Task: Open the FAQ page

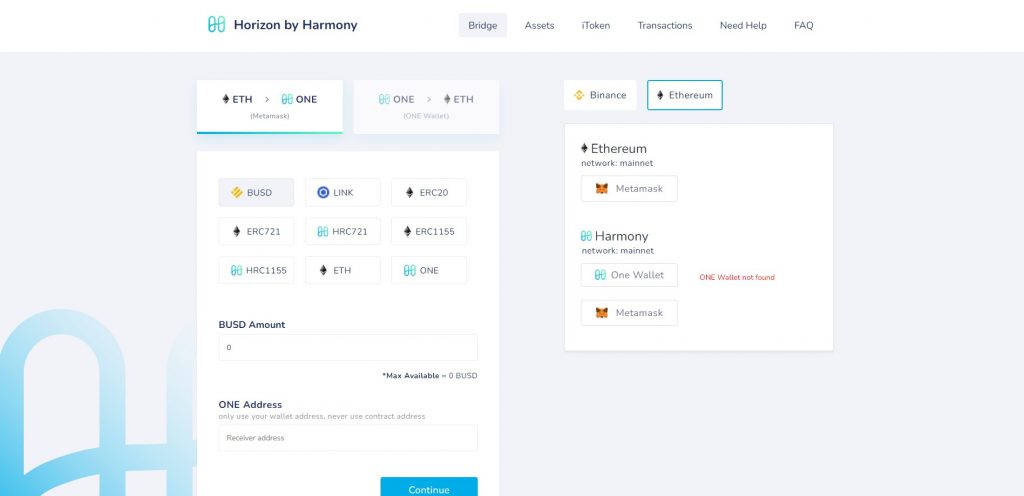Action: [x=804, y=25]
